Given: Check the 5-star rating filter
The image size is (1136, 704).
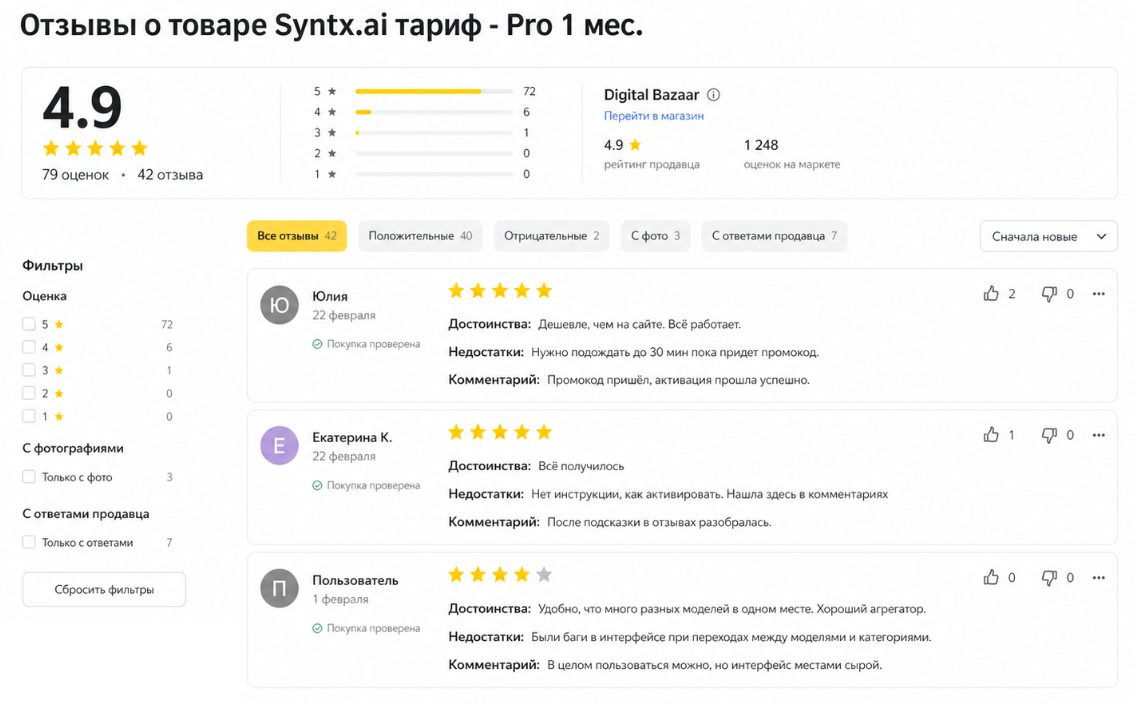Looking at the screenshot, I should pyautogui.click(x=29, y=324).
